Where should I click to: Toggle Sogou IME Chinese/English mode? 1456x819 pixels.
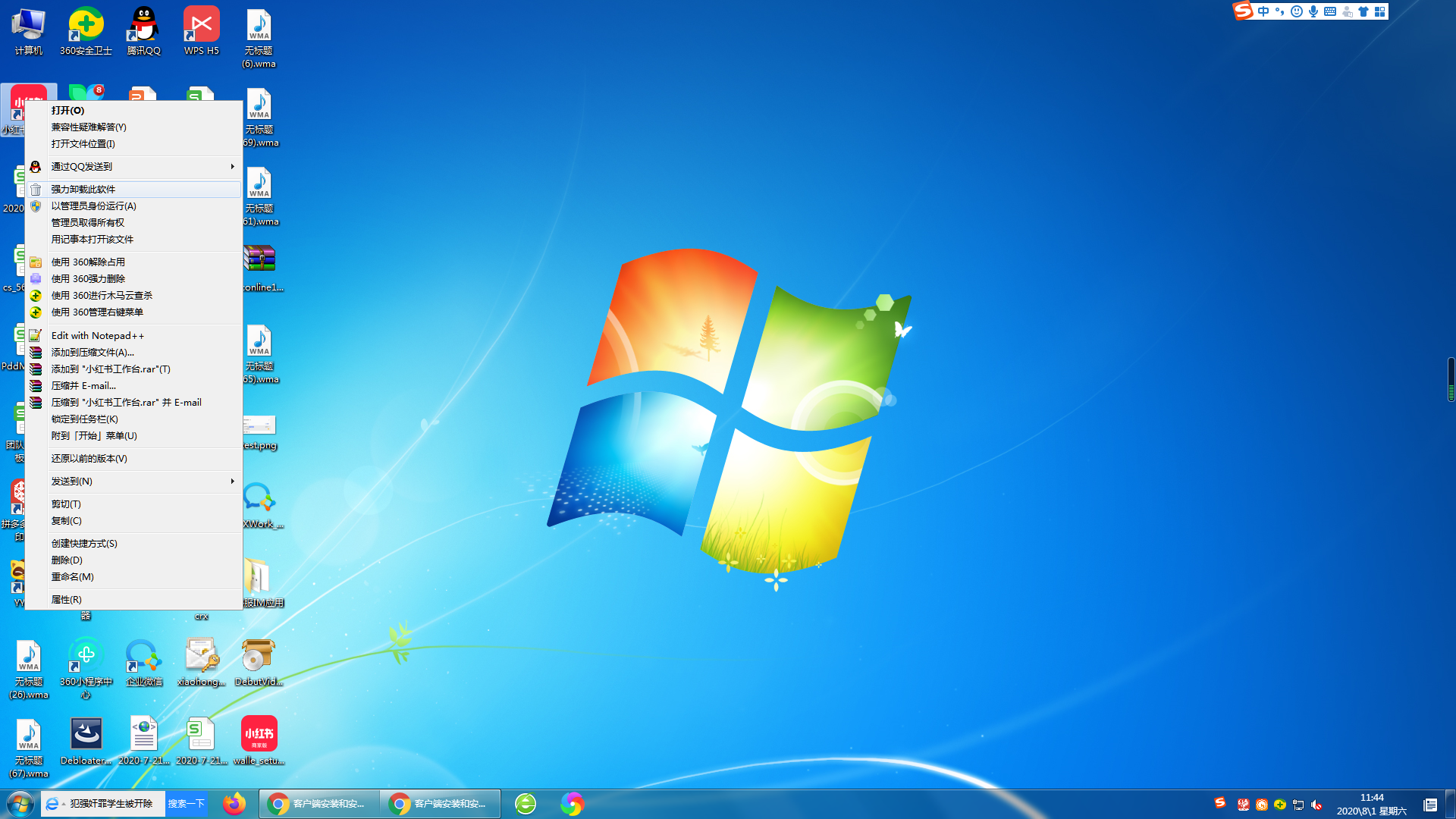(1263, 11)
